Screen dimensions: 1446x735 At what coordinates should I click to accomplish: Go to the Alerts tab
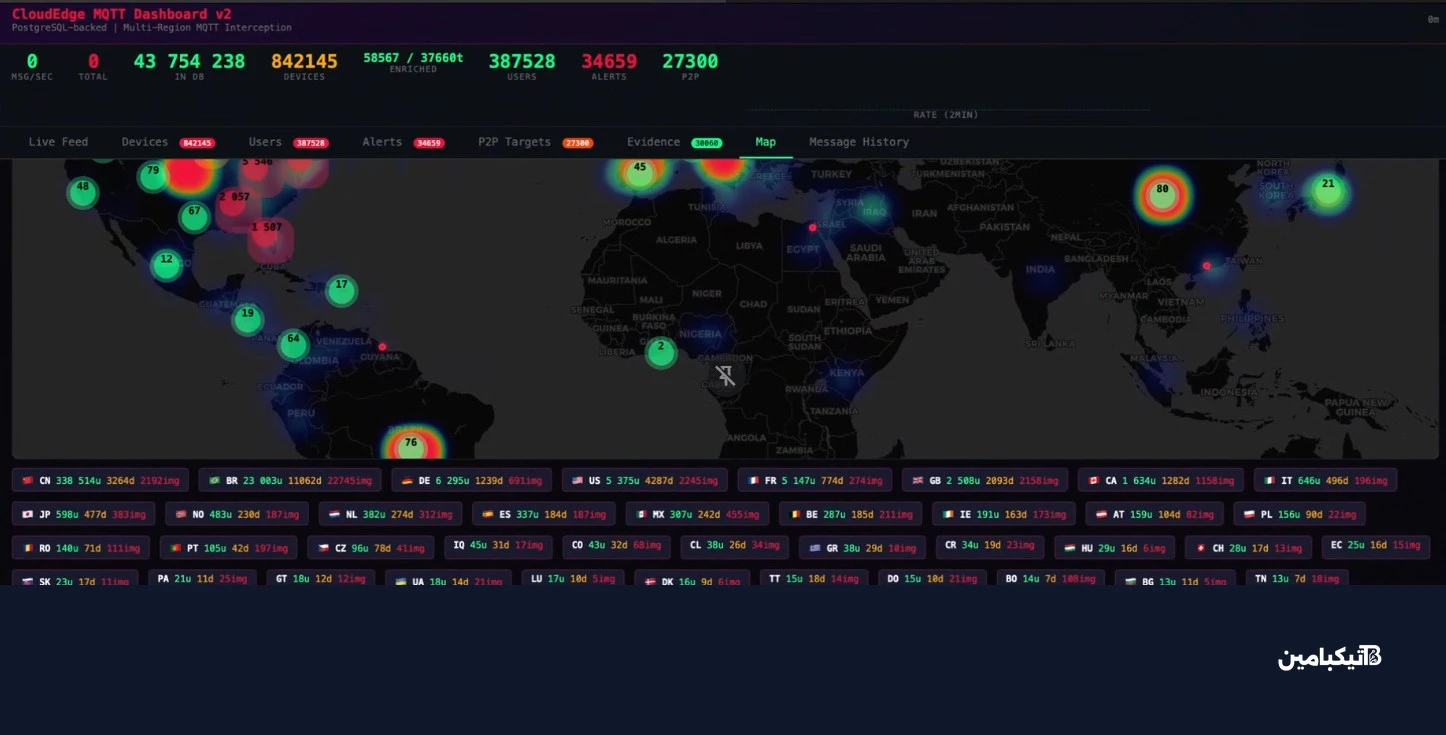(x=404, y=142)
